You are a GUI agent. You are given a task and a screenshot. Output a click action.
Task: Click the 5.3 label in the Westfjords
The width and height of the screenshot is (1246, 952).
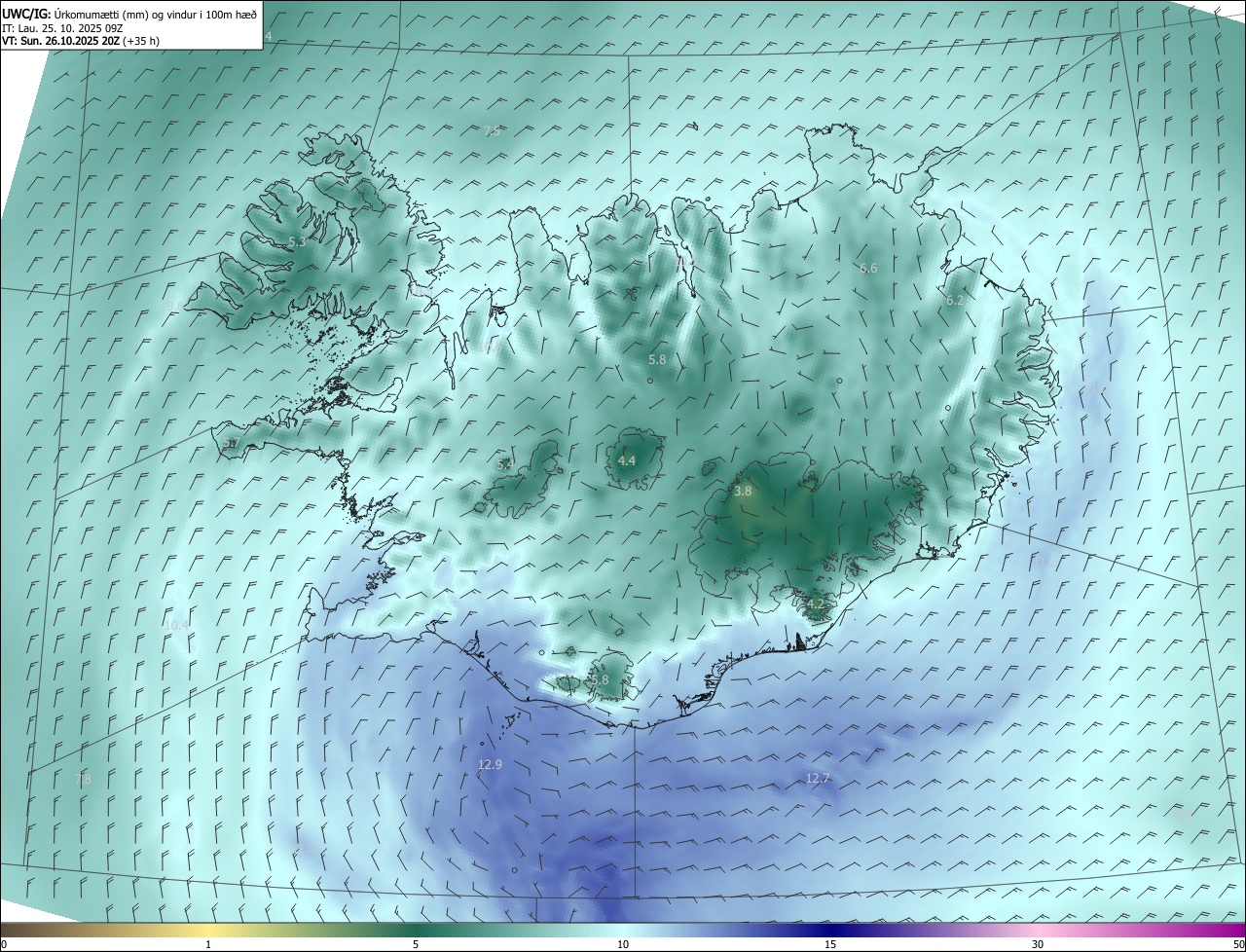297,241
